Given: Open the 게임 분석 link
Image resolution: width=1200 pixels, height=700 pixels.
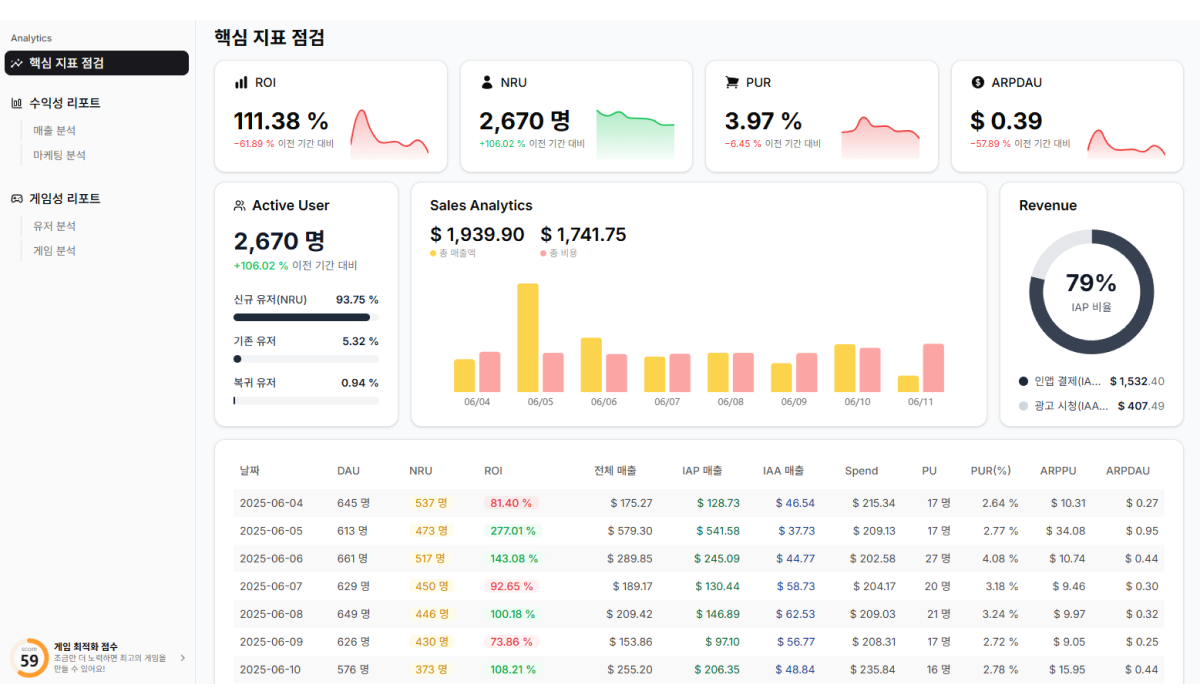Looking at the screenshot, I should (54, 251).
